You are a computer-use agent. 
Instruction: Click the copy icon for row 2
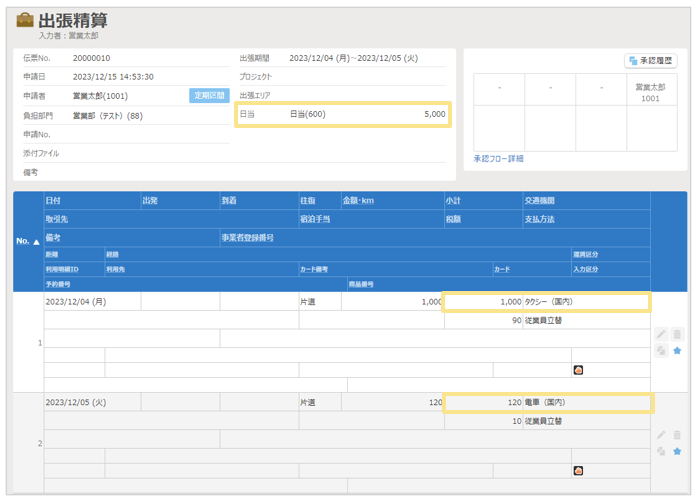(661, 451)
